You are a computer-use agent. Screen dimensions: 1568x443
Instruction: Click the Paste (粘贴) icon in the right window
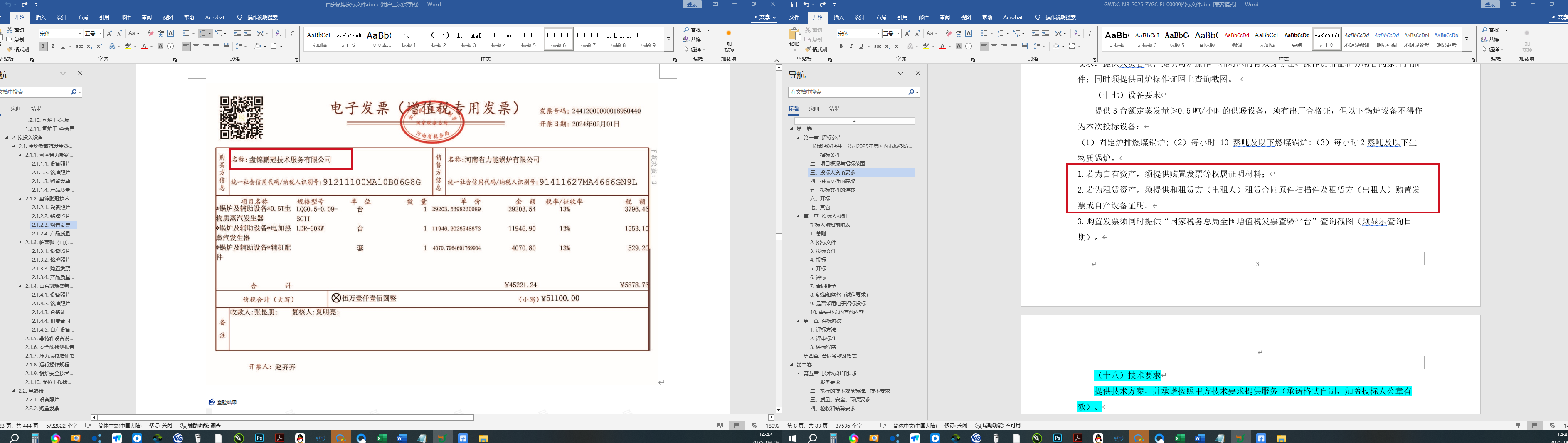pyautogui.click(x=794, y=39)
